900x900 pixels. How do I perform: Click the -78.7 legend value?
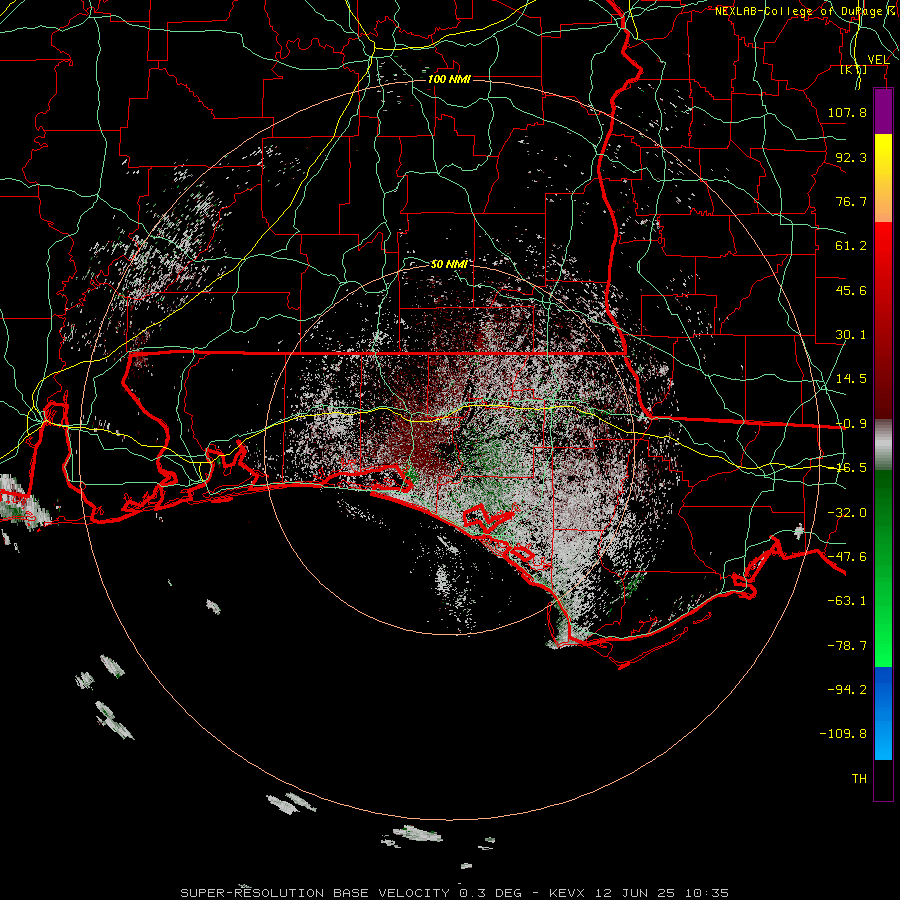pos(847,646)
